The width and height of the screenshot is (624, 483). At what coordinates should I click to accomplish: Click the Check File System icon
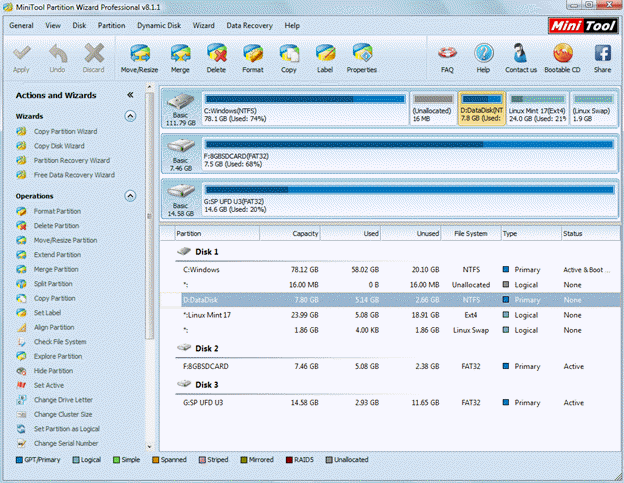coord(21,342)
